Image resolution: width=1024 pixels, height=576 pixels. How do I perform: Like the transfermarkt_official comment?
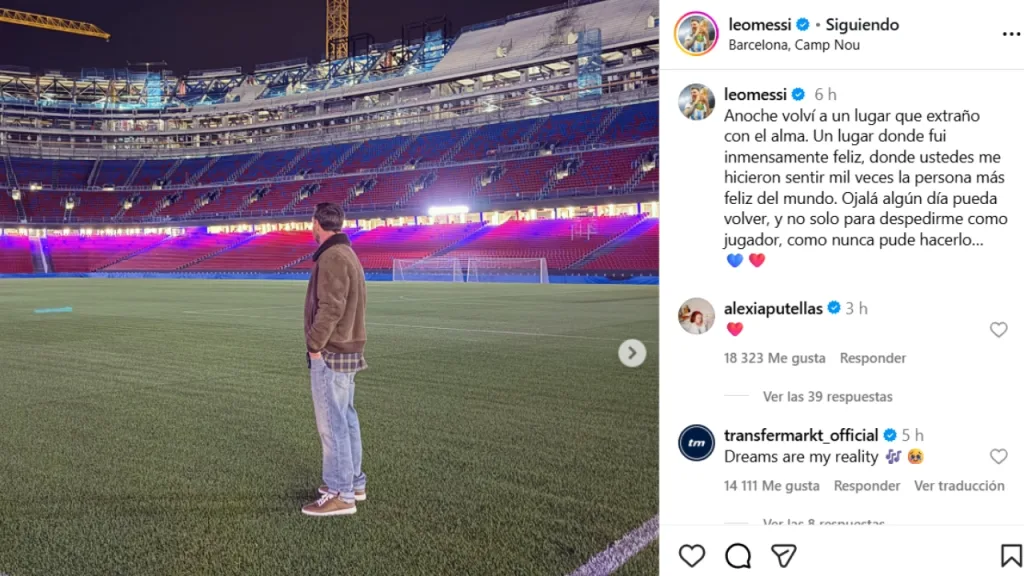pyautogui.click(x=998, y=456)
